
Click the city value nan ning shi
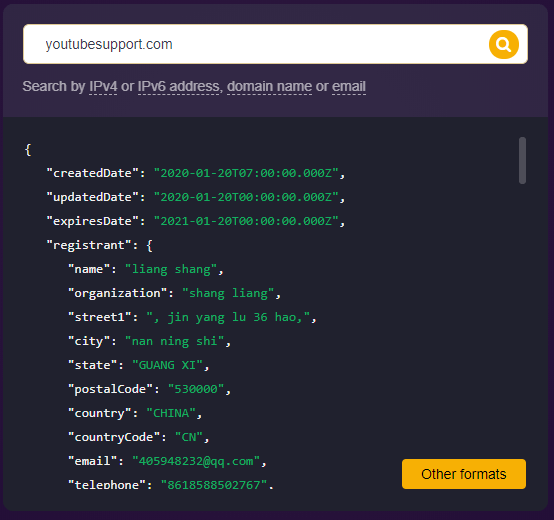[175, 342]
